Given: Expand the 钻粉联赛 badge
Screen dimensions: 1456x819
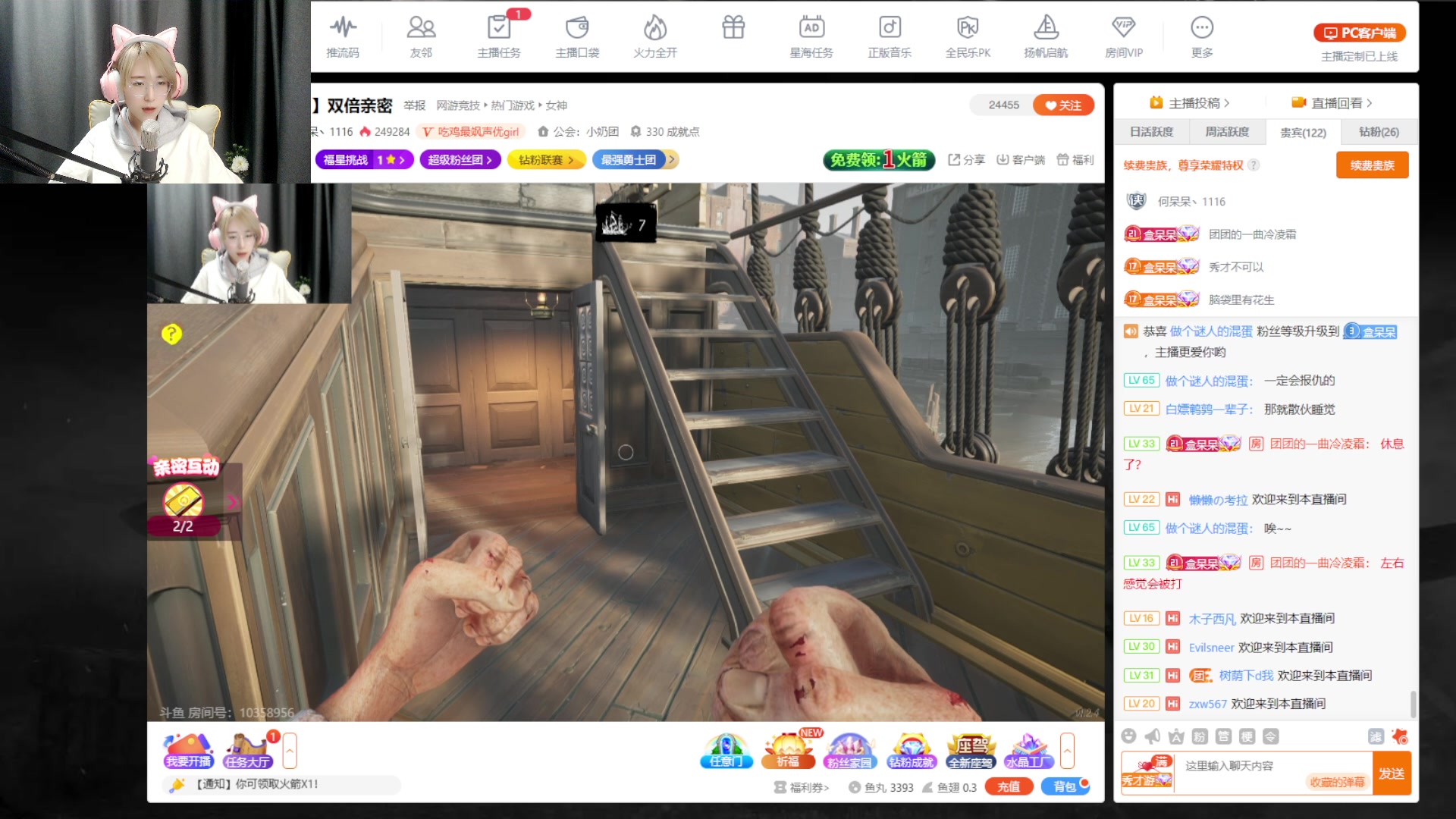Looking at the screenshot, I should click(x=546, y=160).
